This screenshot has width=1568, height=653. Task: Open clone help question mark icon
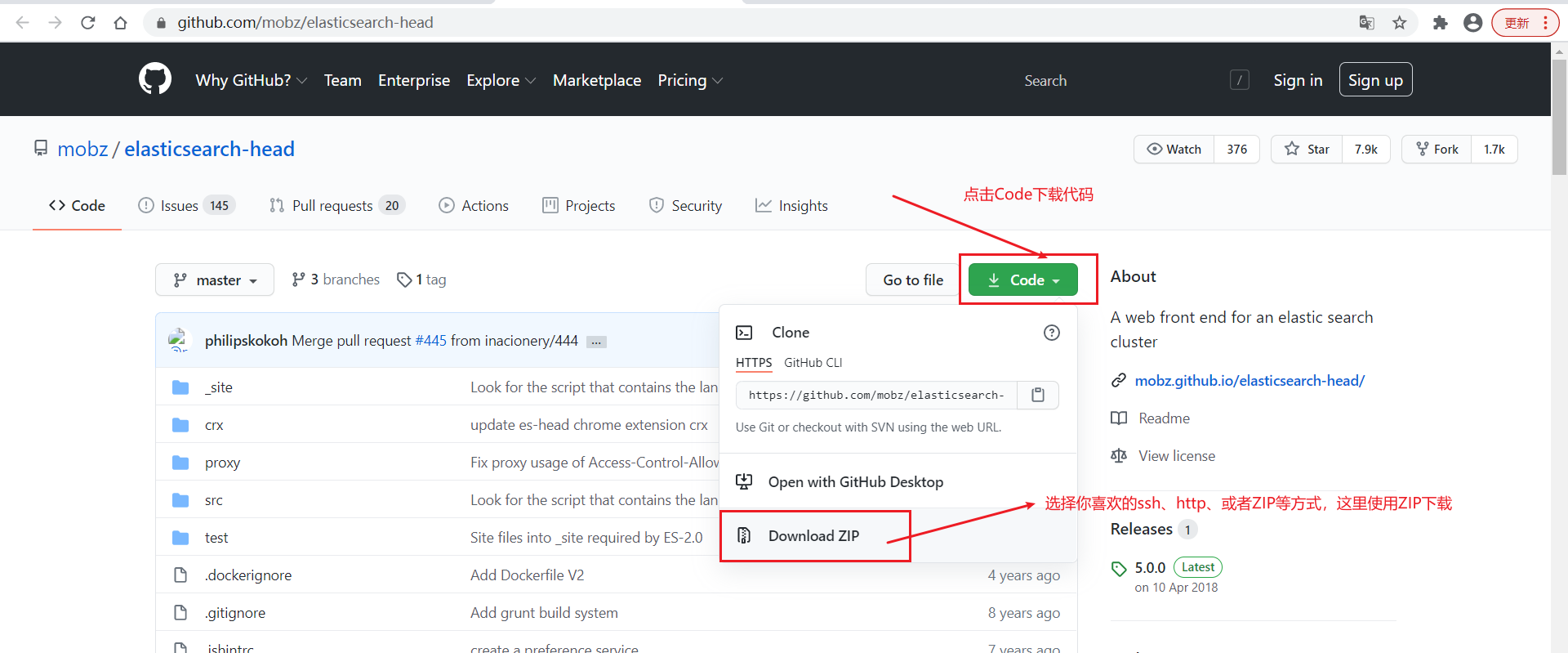[x=1052, y=333]
